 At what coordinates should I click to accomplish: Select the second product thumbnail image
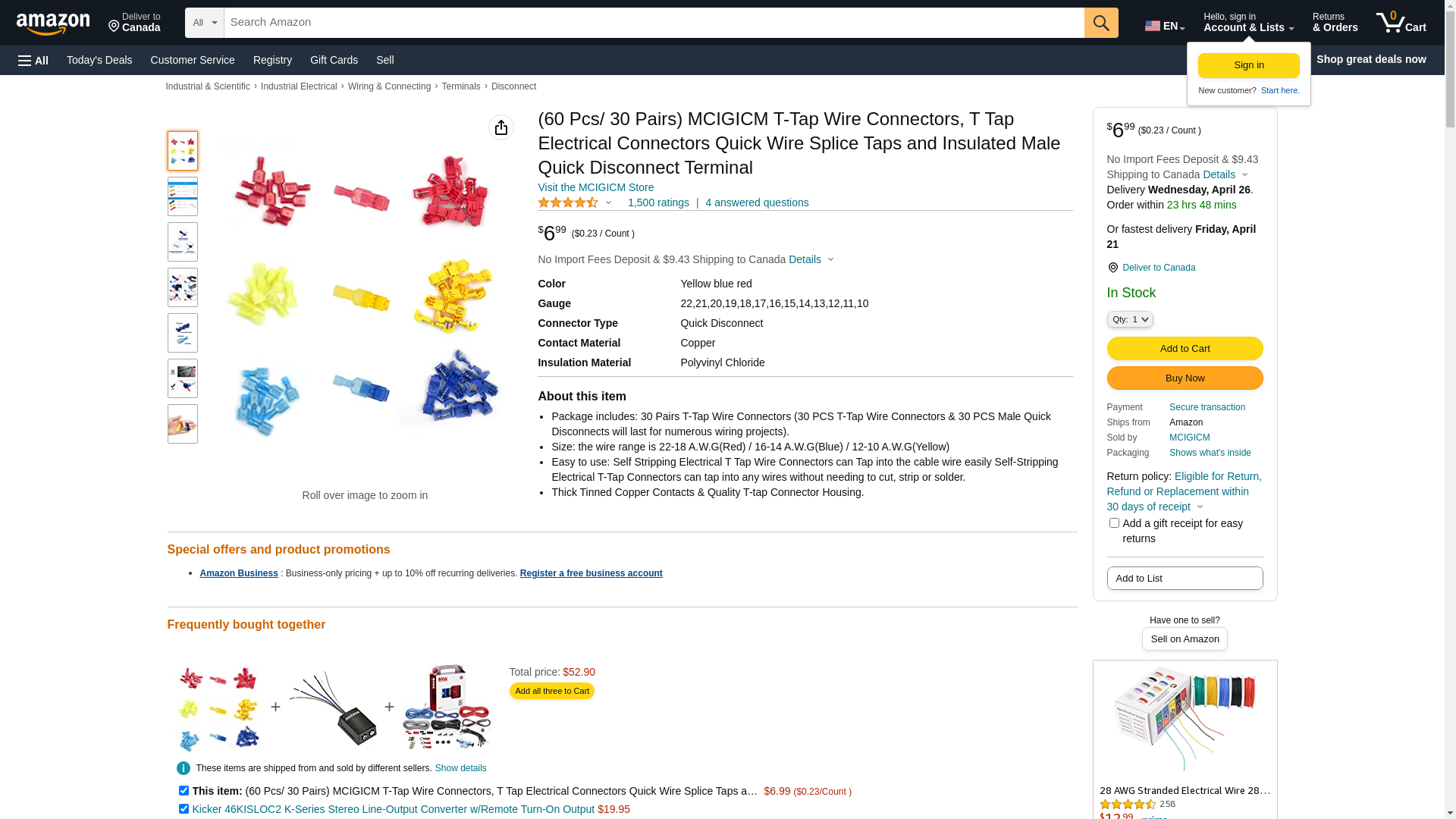point(183,196)
